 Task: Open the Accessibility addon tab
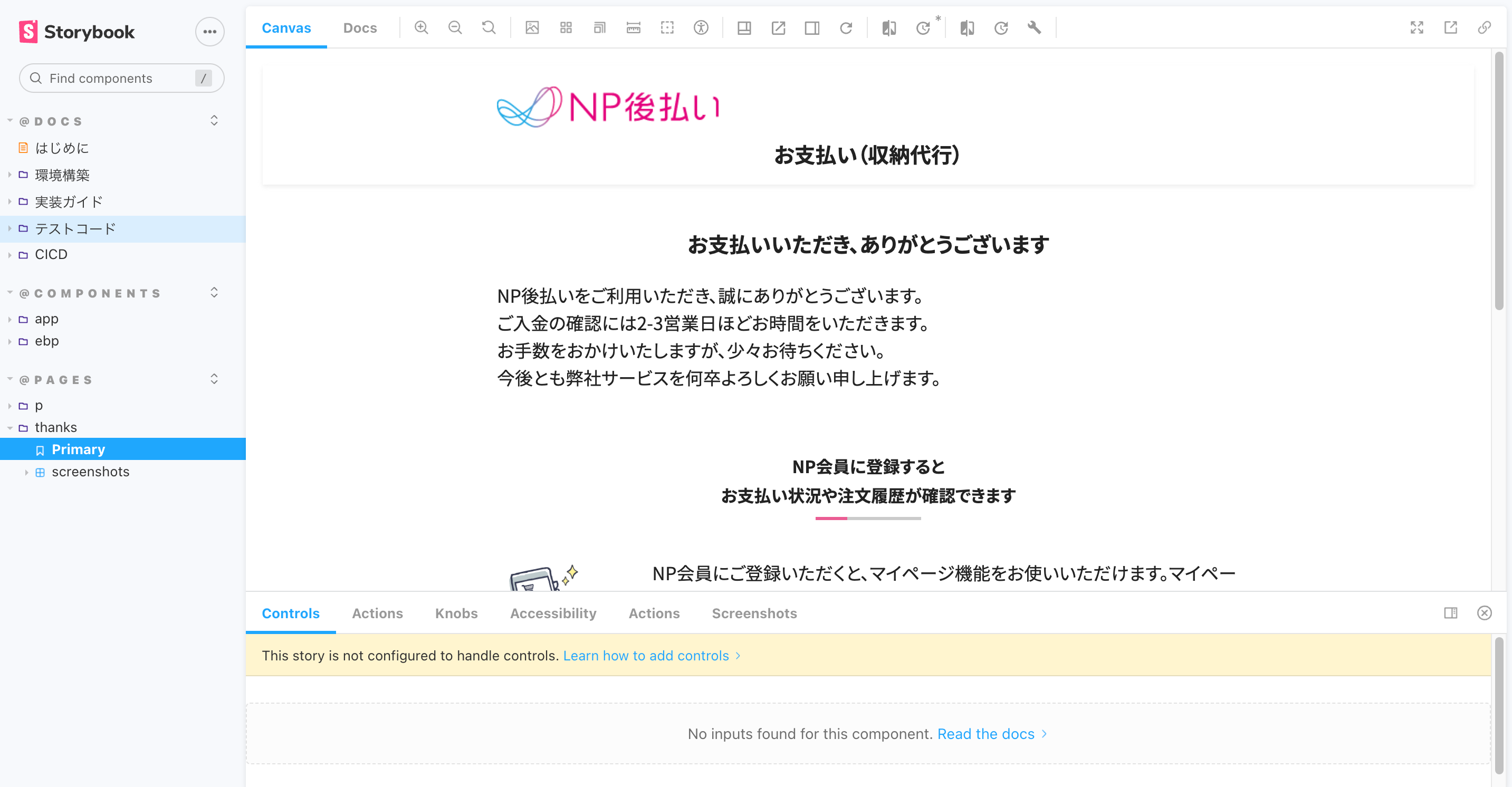[553, 613]
